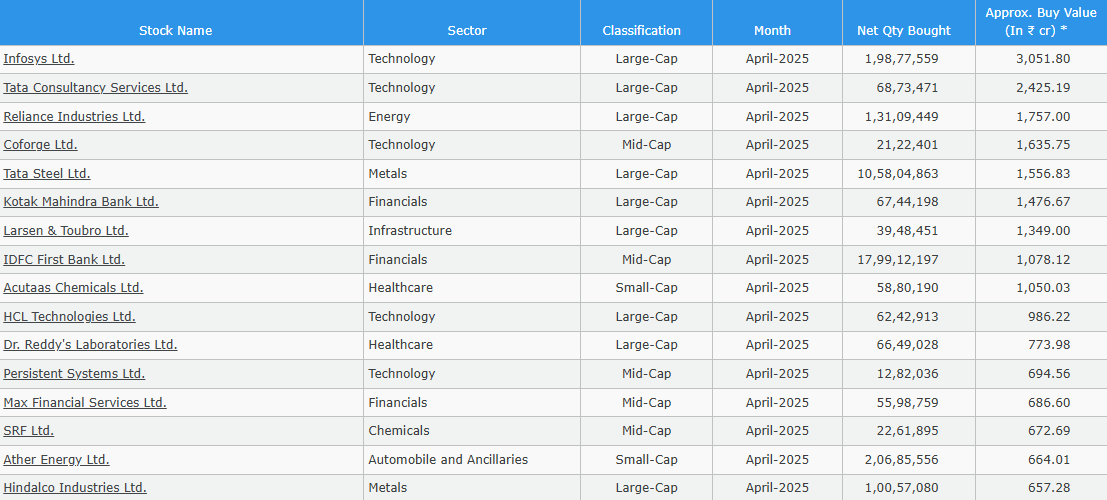Click the SRF Ltd. link
Screen dimensions: 1107x500
(x=29, y=431)
